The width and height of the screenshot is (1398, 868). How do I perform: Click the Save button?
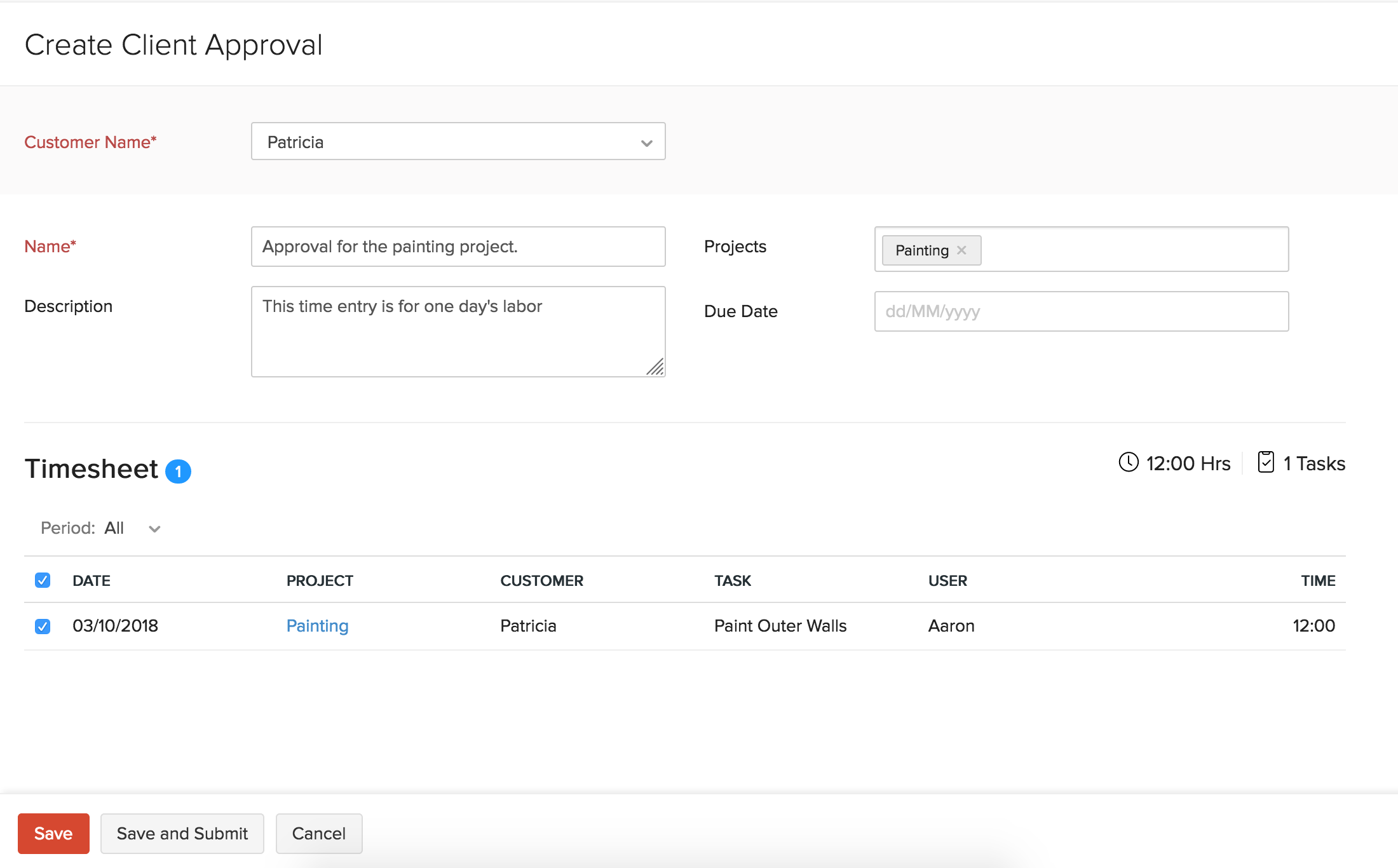click(53, 833)
